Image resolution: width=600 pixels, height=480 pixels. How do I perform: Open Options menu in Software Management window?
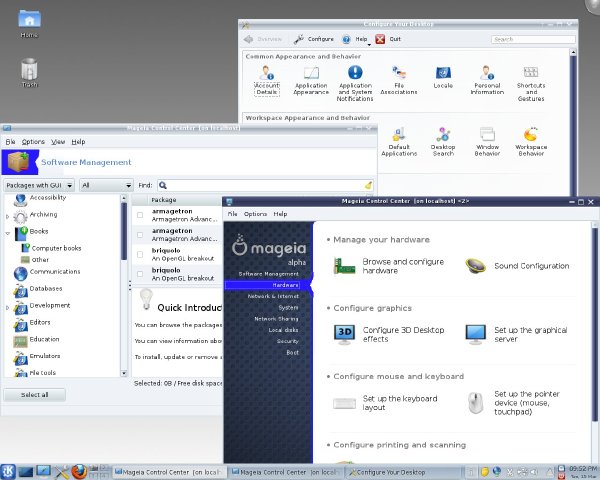[x=33, y=142]
